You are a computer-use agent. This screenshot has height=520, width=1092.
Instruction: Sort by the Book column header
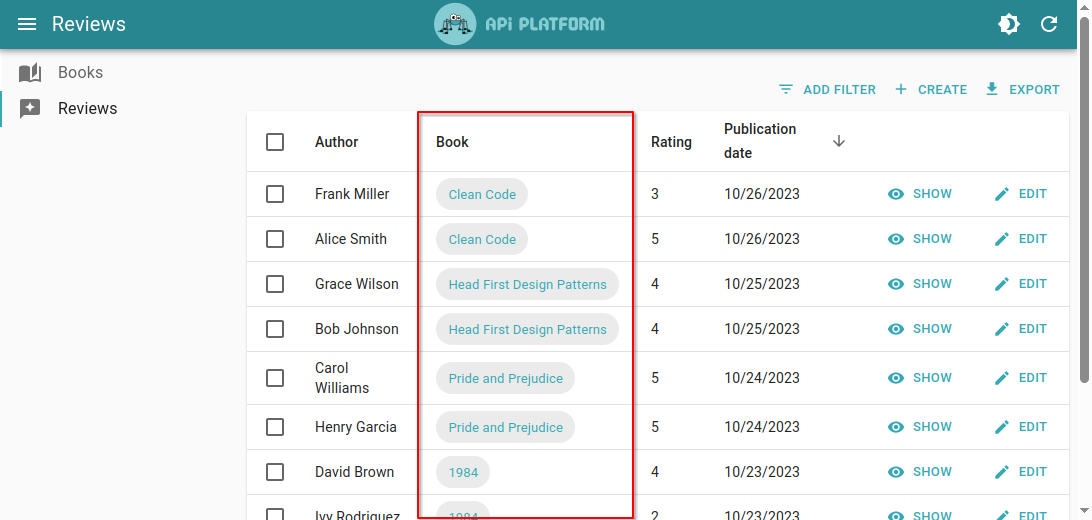point(452,142)
